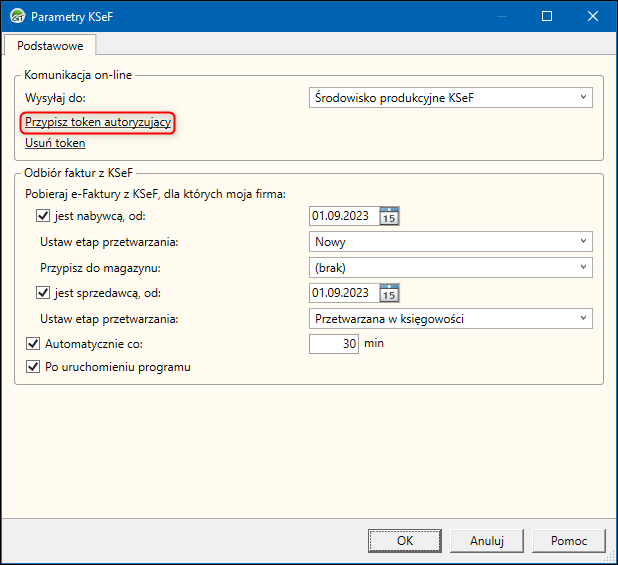The width and height of the screenshot is (618, 565).
Task: Open the 'Nowy' processing stage dropdown
Action: coord(451,242)
